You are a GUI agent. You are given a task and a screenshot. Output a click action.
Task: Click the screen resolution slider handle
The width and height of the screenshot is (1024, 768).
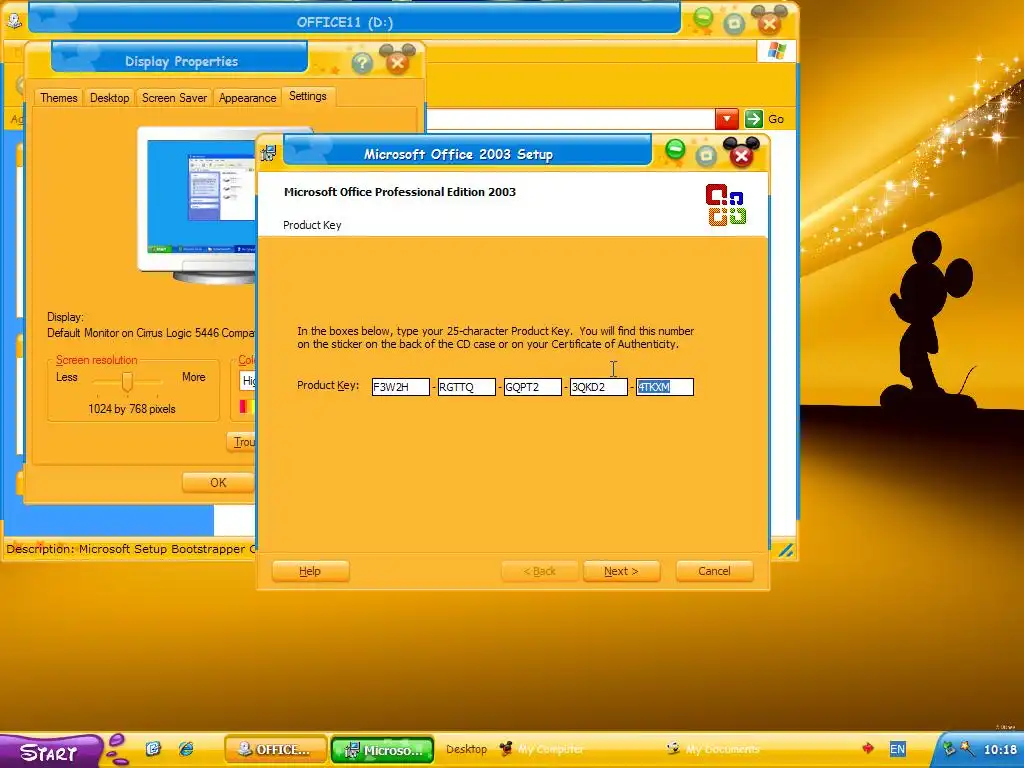point(127,381)
